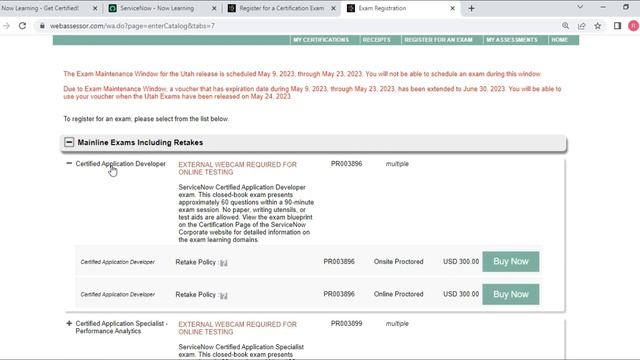The image size is (640, 360).
Task: Reload the page with the refresh icon
Action: pos(22,26)
